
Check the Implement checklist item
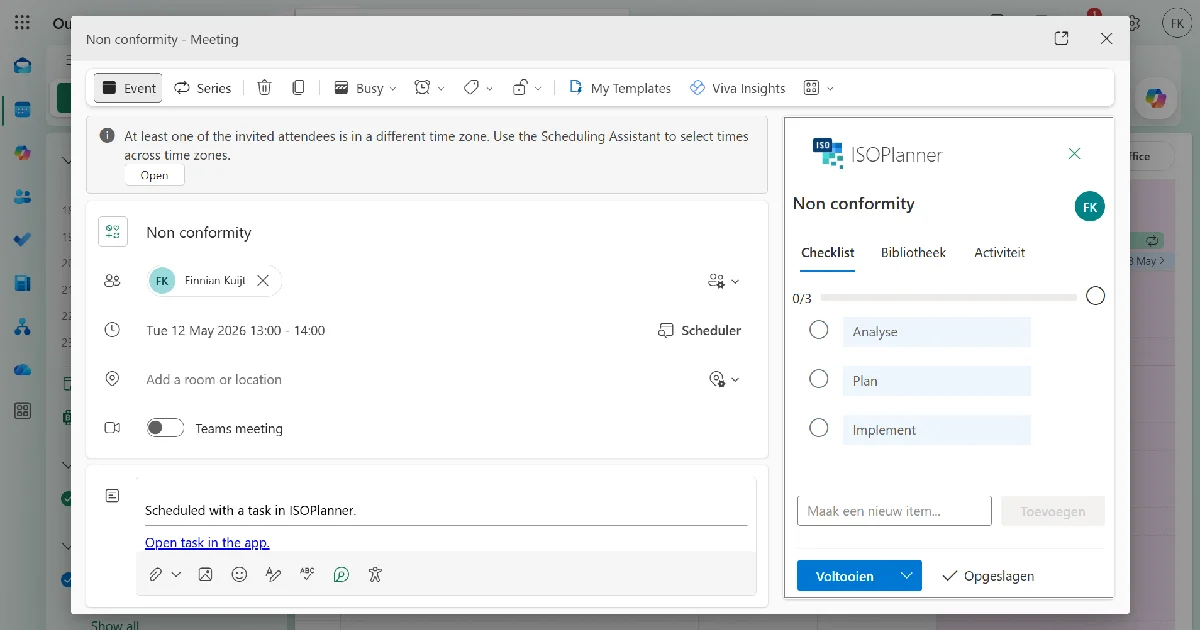pyautogui.click(x=818, y=427)
